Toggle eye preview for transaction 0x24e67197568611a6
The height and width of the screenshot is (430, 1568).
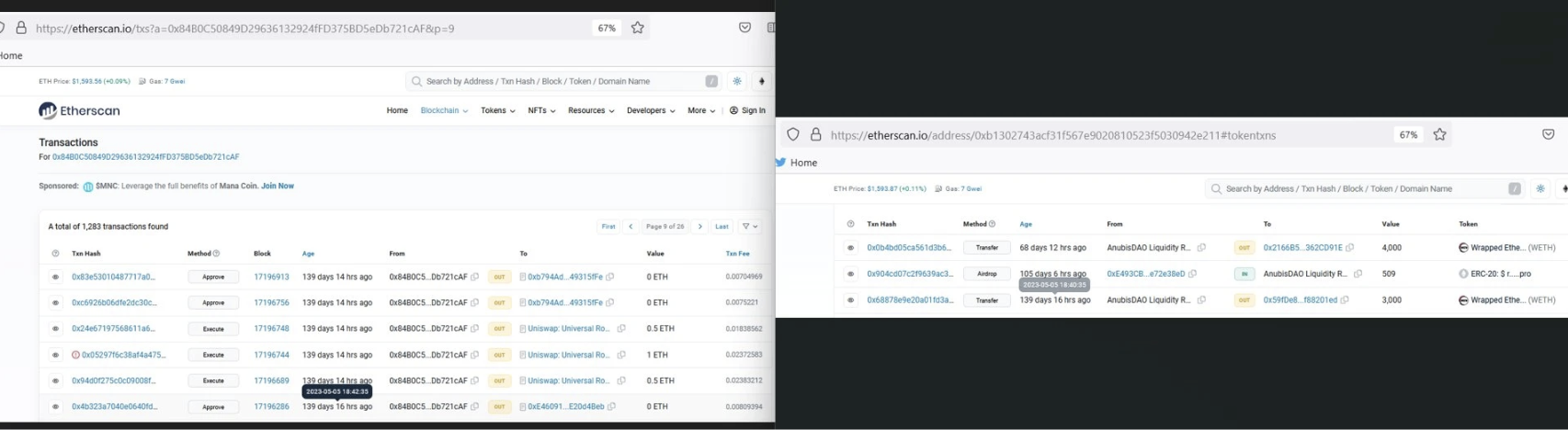pos(56,329)
